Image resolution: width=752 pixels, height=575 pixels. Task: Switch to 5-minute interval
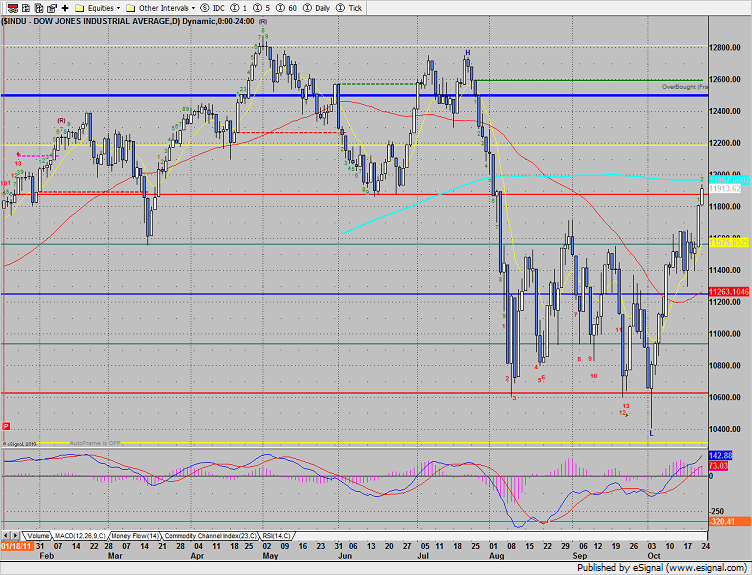pos(261,8)
